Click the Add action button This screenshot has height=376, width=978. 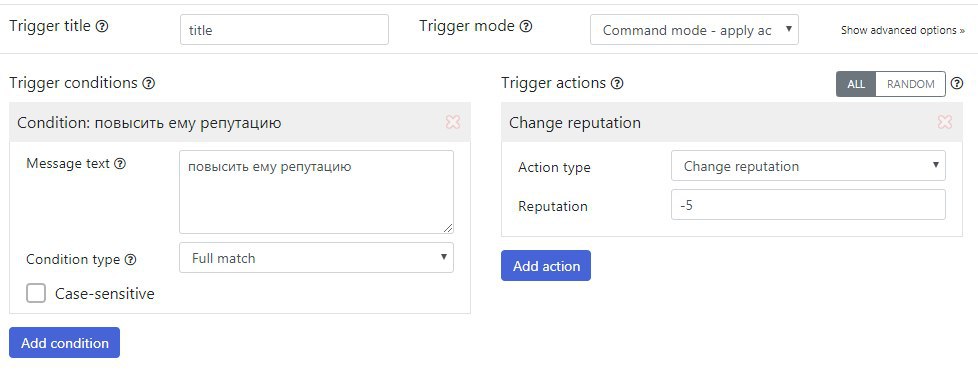coord(546,266)
